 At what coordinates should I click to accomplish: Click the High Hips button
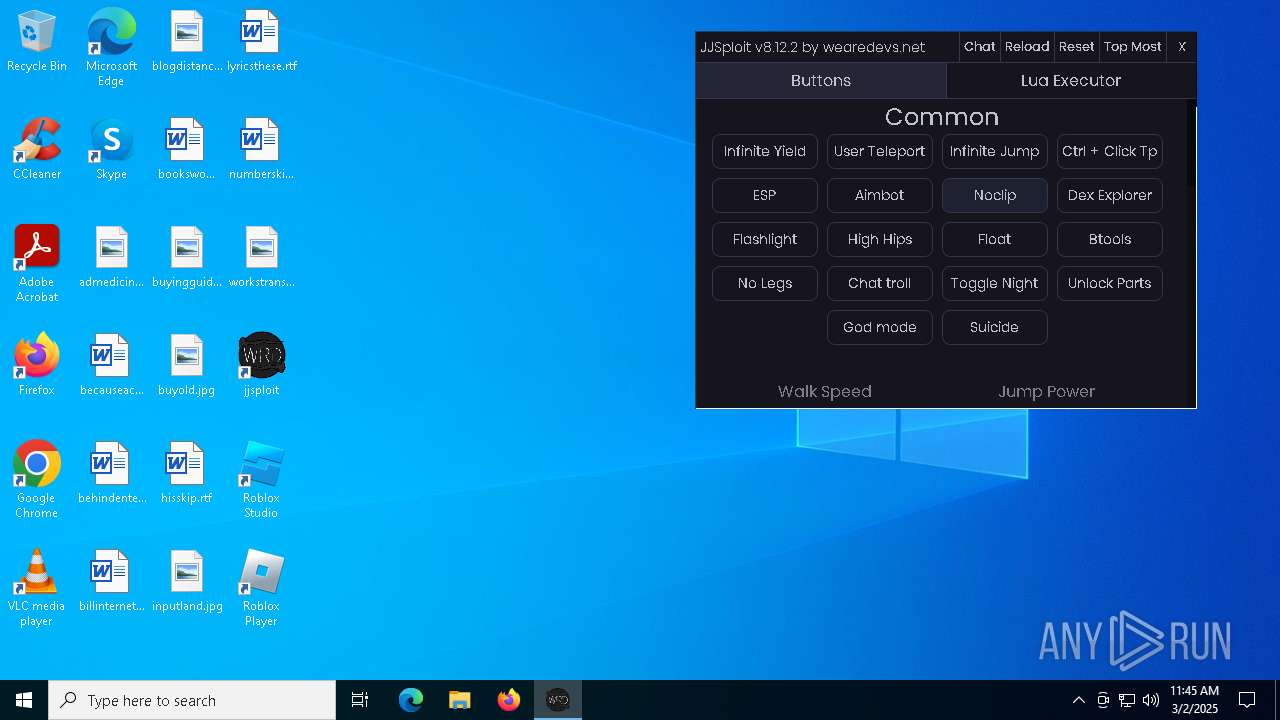[880, 239]
